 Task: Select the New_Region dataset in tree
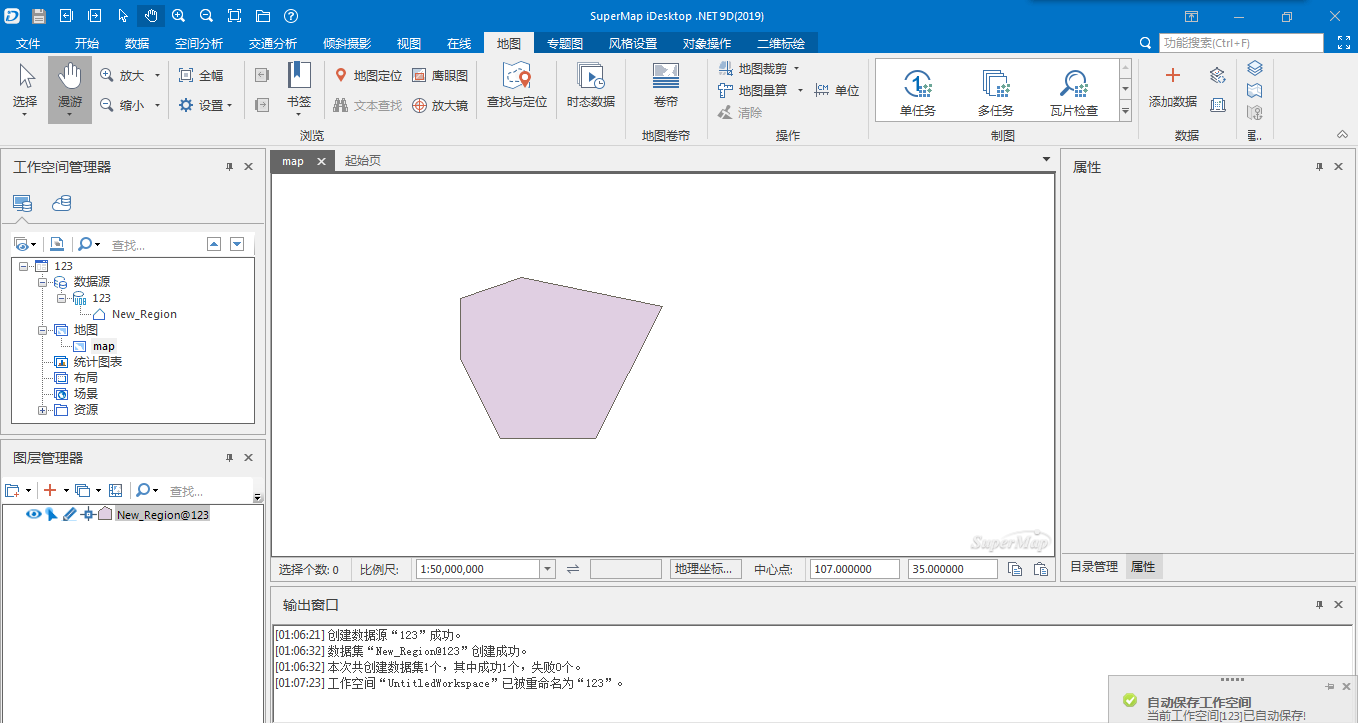coord(144,314)
